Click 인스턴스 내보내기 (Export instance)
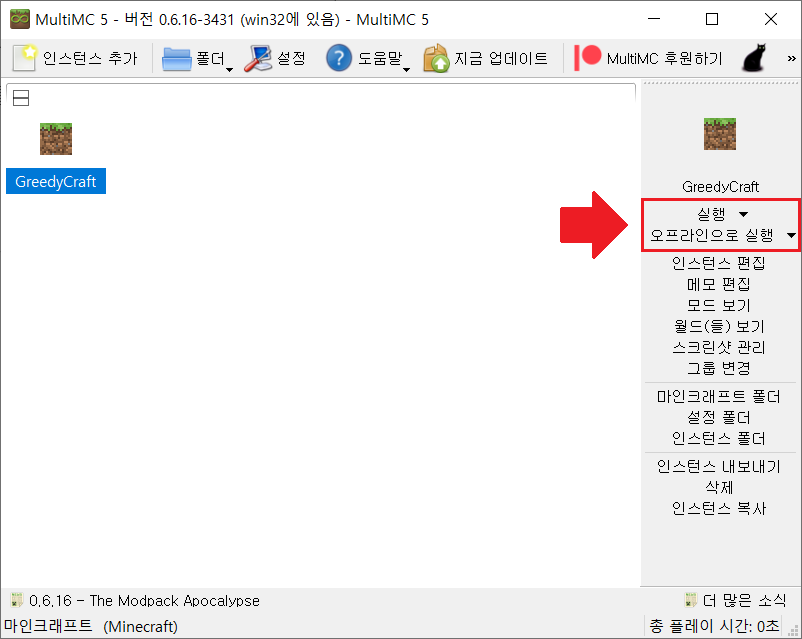 [x=719, y=467]
